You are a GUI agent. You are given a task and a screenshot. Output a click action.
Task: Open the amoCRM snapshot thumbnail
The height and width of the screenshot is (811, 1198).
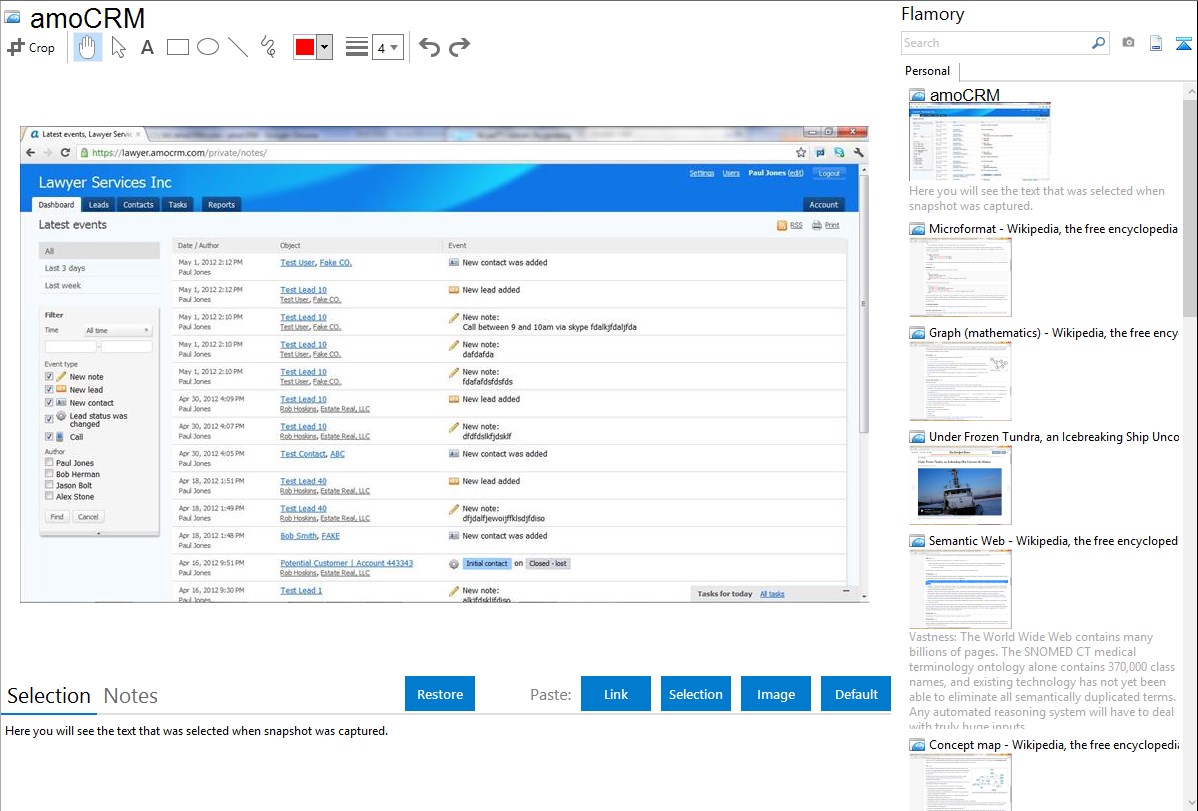coord(979,142)
